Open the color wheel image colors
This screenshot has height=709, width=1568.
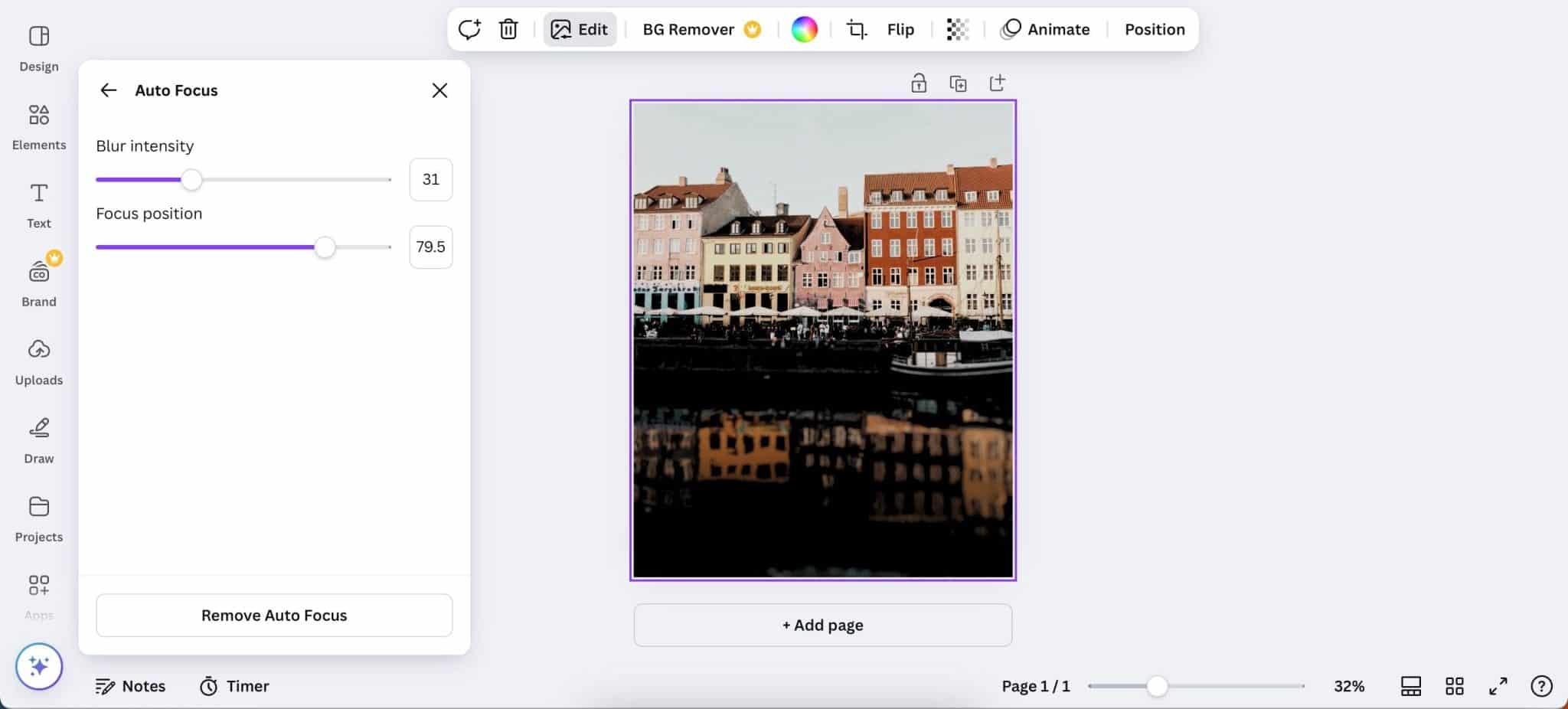804,29
